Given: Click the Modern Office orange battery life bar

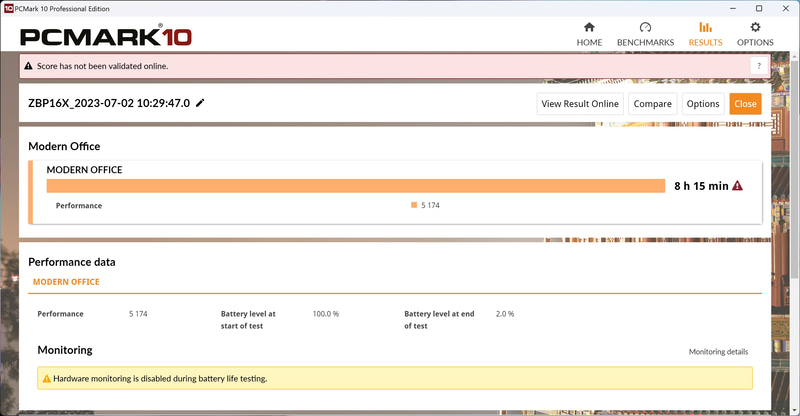Looking at the screenshot, I should (x=356, y=186).
